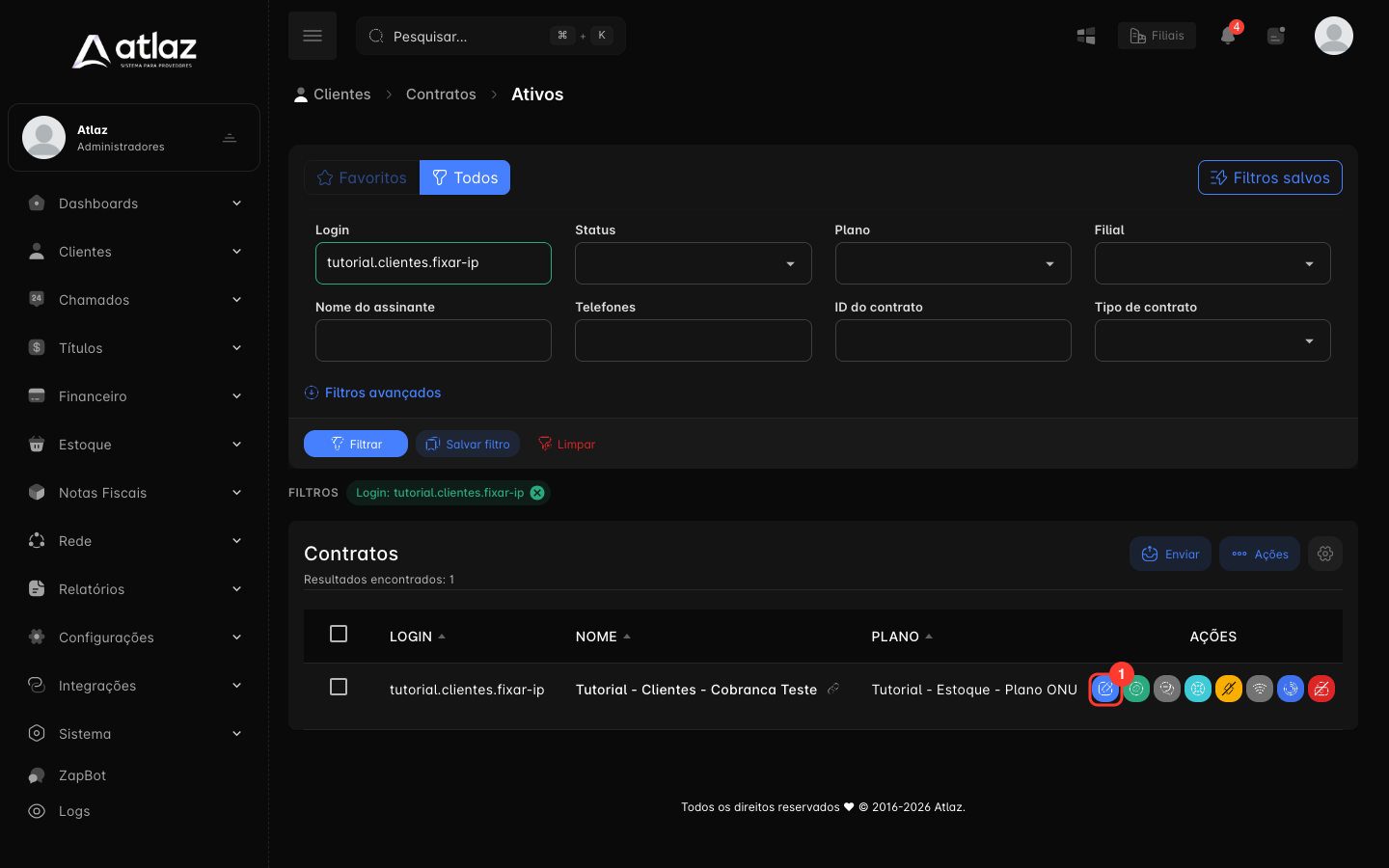Click the cyan lifebuoy support icon
The image size is (1389, 868).
point(1198,690)
